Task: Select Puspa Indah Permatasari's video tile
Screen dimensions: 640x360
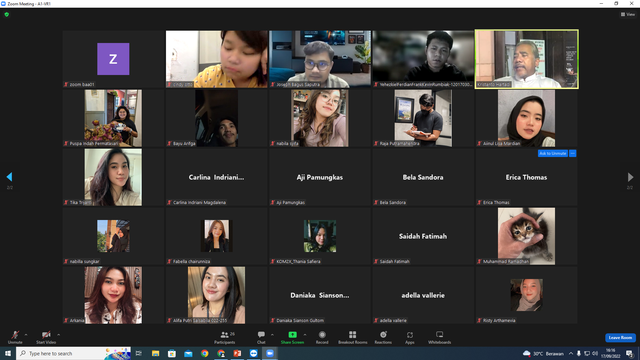Action: (113, 118)
